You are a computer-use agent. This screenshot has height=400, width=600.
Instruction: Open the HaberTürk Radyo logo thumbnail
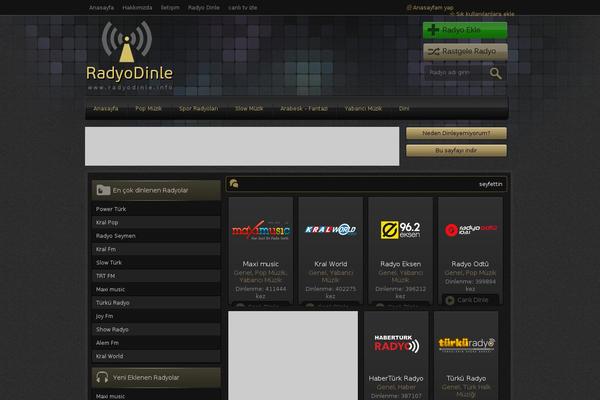[396, 344]
